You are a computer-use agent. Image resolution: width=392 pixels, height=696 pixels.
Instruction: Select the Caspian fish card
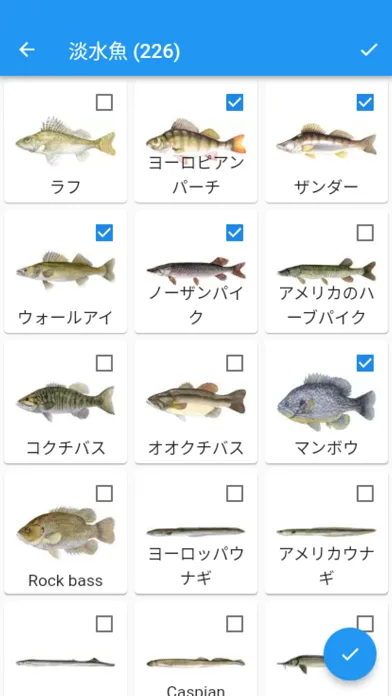[196, 649]
